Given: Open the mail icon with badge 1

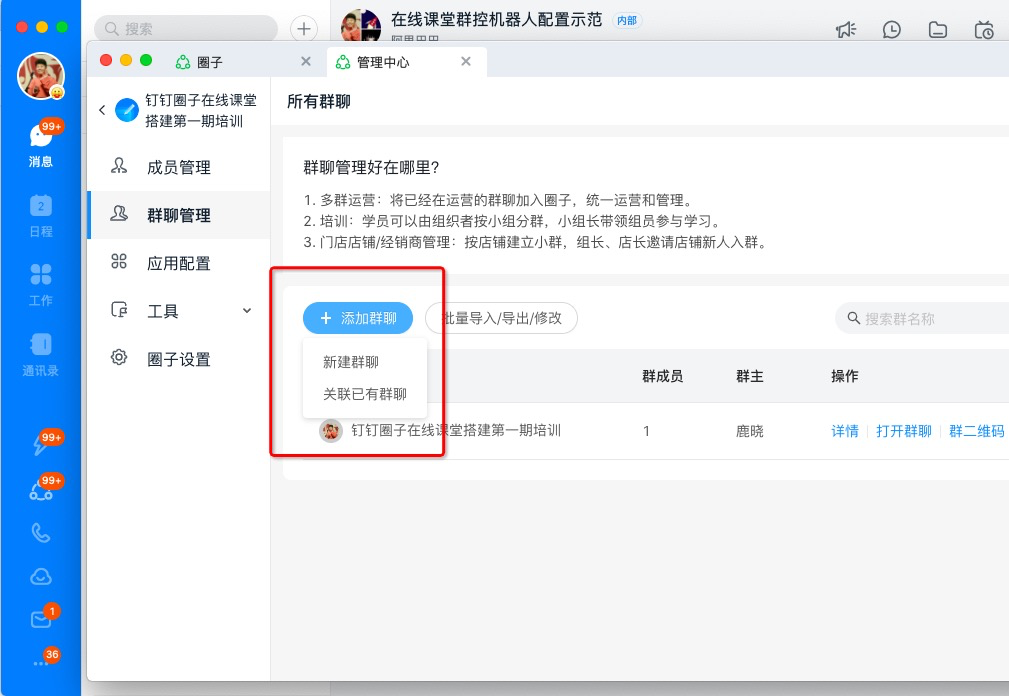Looking at the screenshot, I should pos(41,619).
